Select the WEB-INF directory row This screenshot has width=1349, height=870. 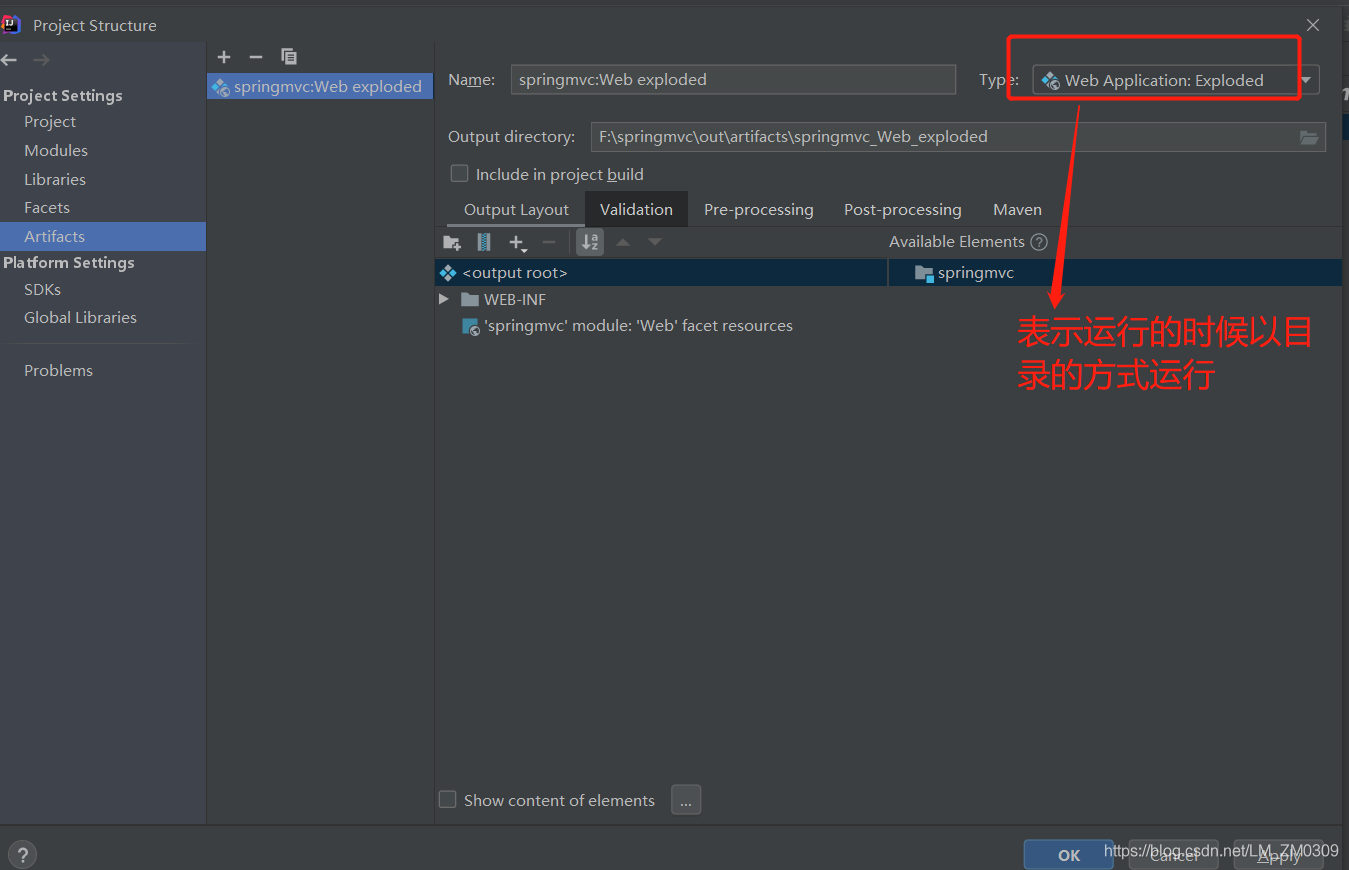coord(661,299)
